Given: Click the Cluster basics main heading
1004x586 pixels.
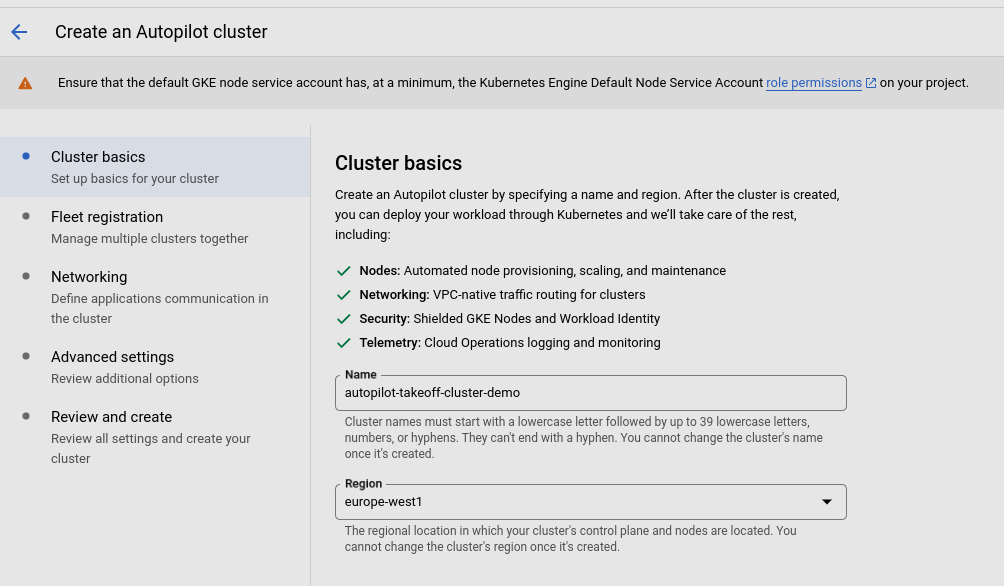Looking at the screenshot, I should coord(398,163).
